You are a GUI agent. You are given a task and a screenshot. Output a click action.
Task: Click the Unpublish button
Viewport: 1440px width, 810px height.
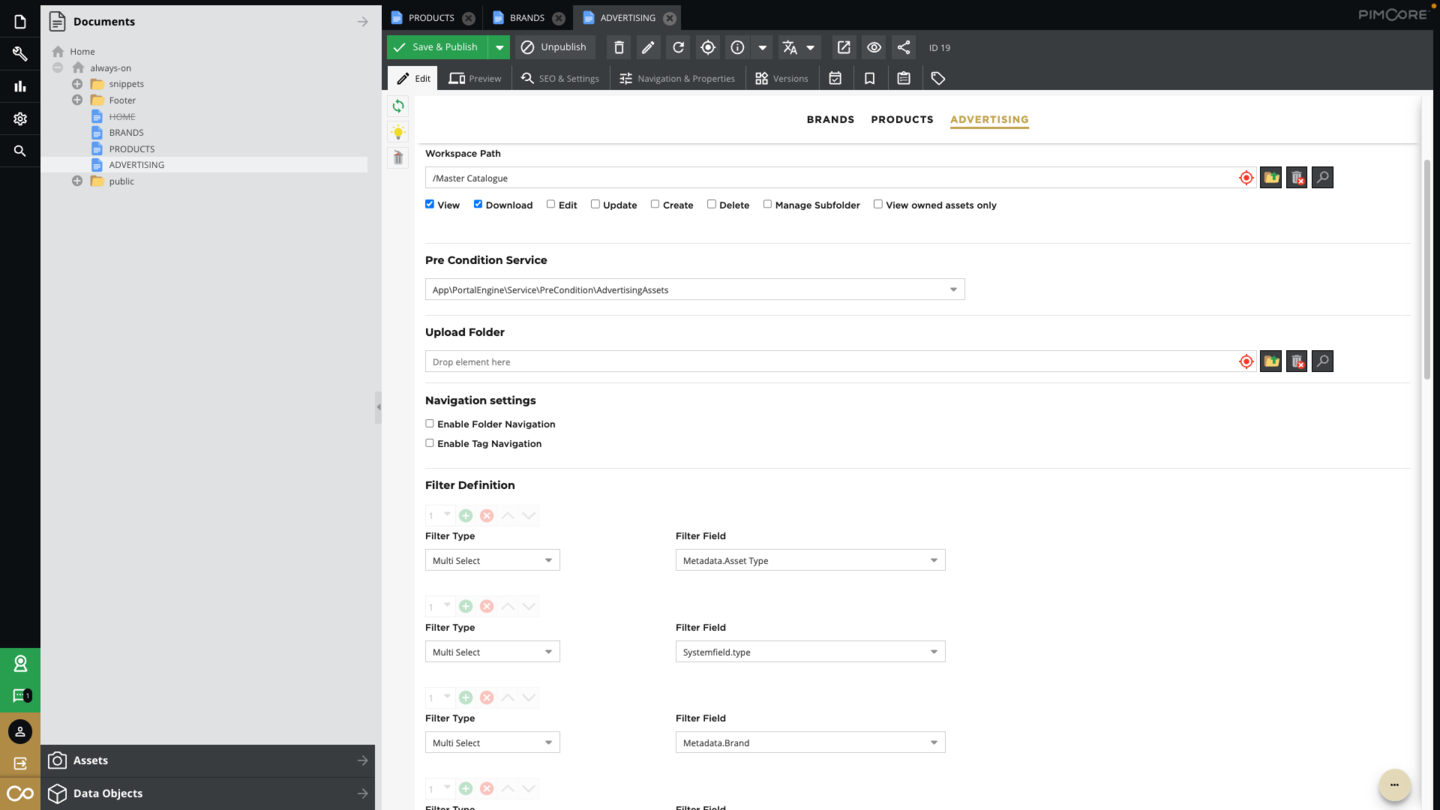[x=554, y=47]
